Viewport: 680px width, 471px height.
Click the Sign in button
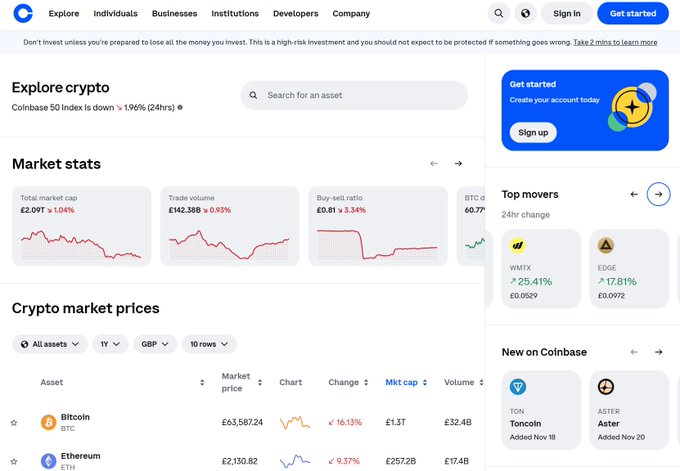point(567,14)
